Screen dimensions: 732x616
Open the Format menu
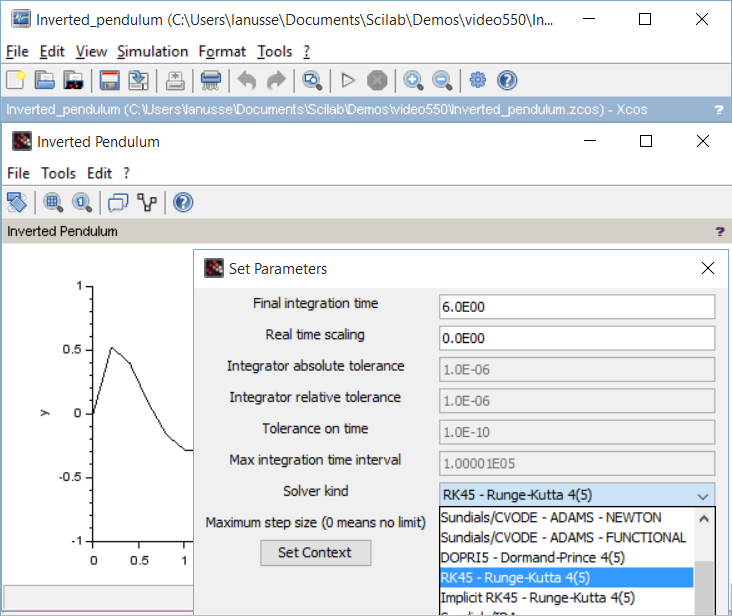[222, 51]
